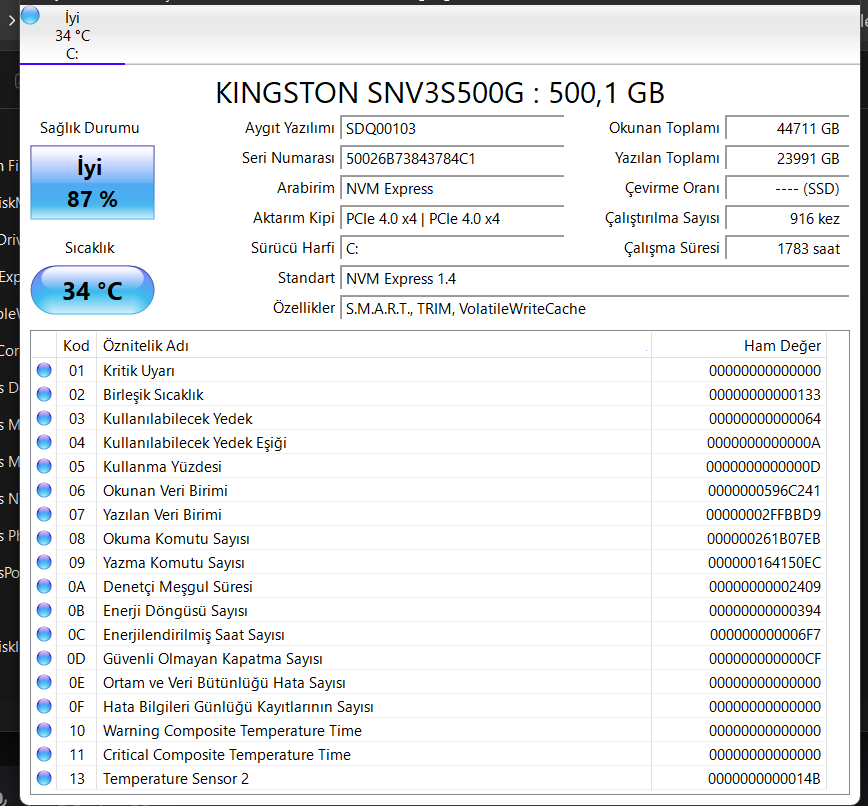This screenshot has width=868, height=806.
Task: Select the Ortam ve Veri Bütünlüğü Hata Sayısı row
Action: [x=429, y=683]
